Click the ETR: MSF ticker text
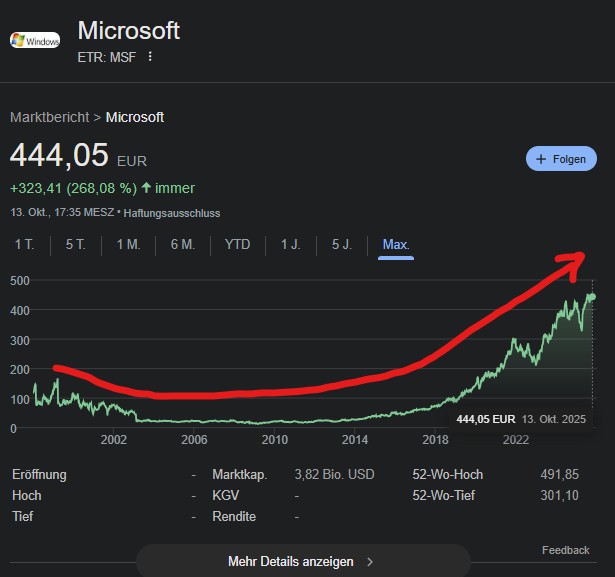Screen dimensions: 615x577 coord(107,57)
